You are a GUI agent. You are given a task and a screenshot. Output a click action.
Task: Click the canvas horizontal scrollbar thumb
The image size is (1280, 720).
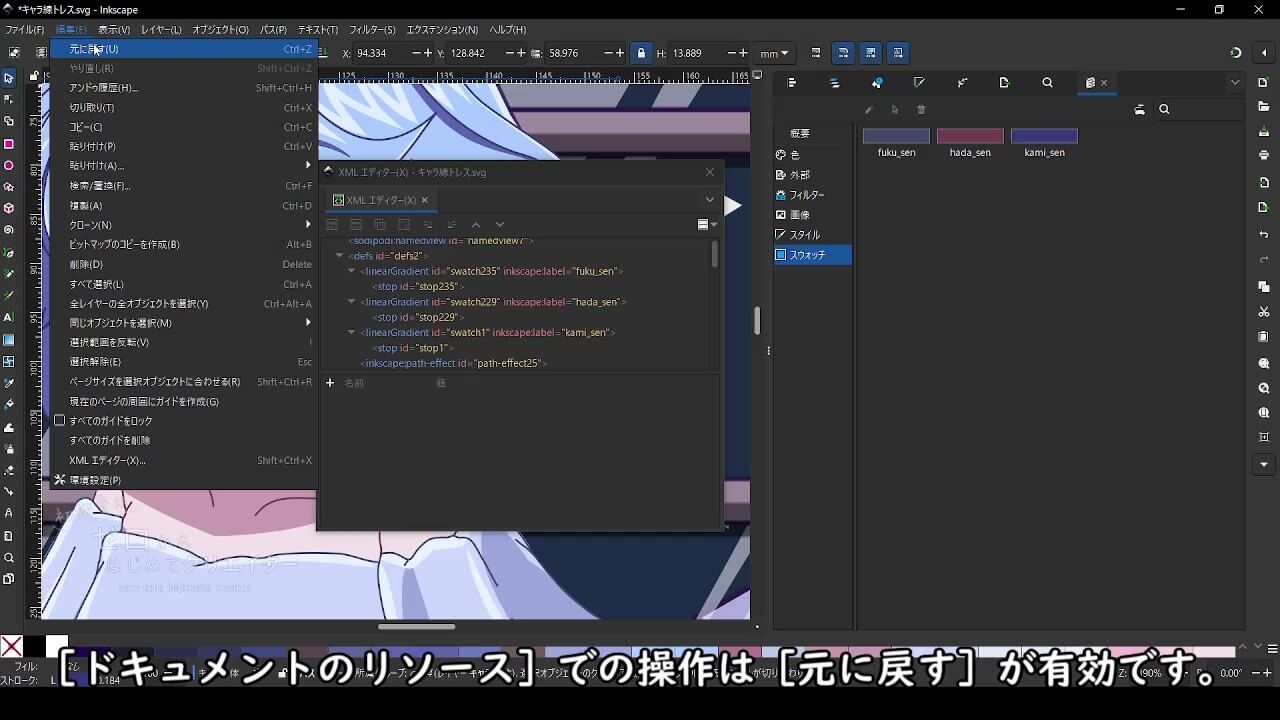click(x=416, y=627)
